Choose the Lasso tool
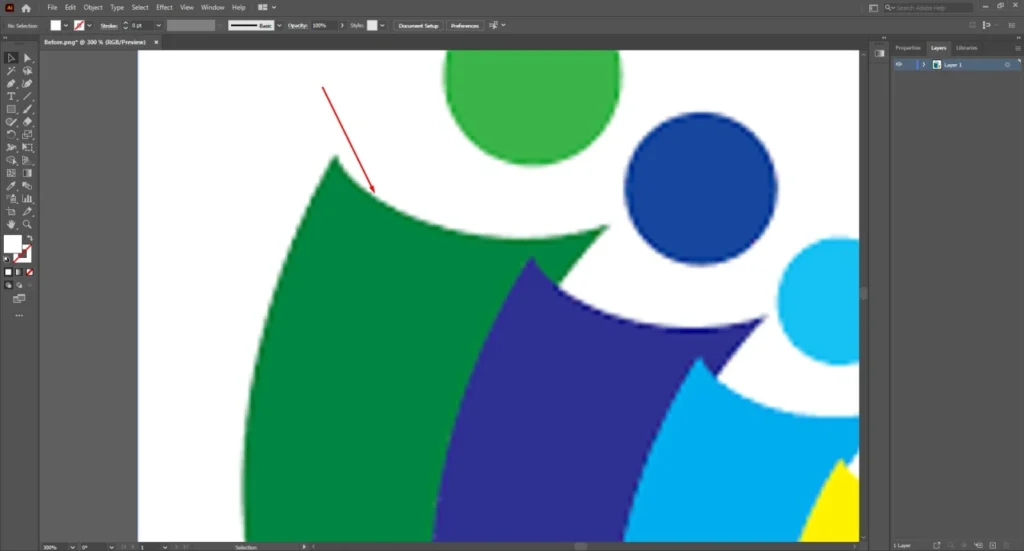 [27, 71]
